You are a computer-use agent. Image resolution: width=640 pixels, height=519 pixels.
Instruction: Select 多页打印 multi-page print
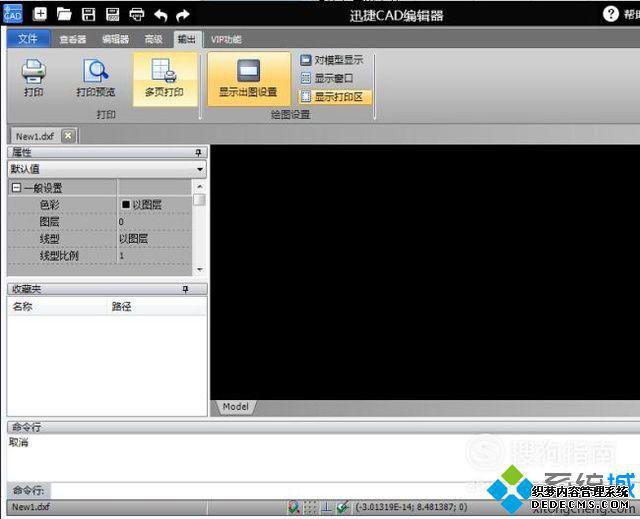165,79
